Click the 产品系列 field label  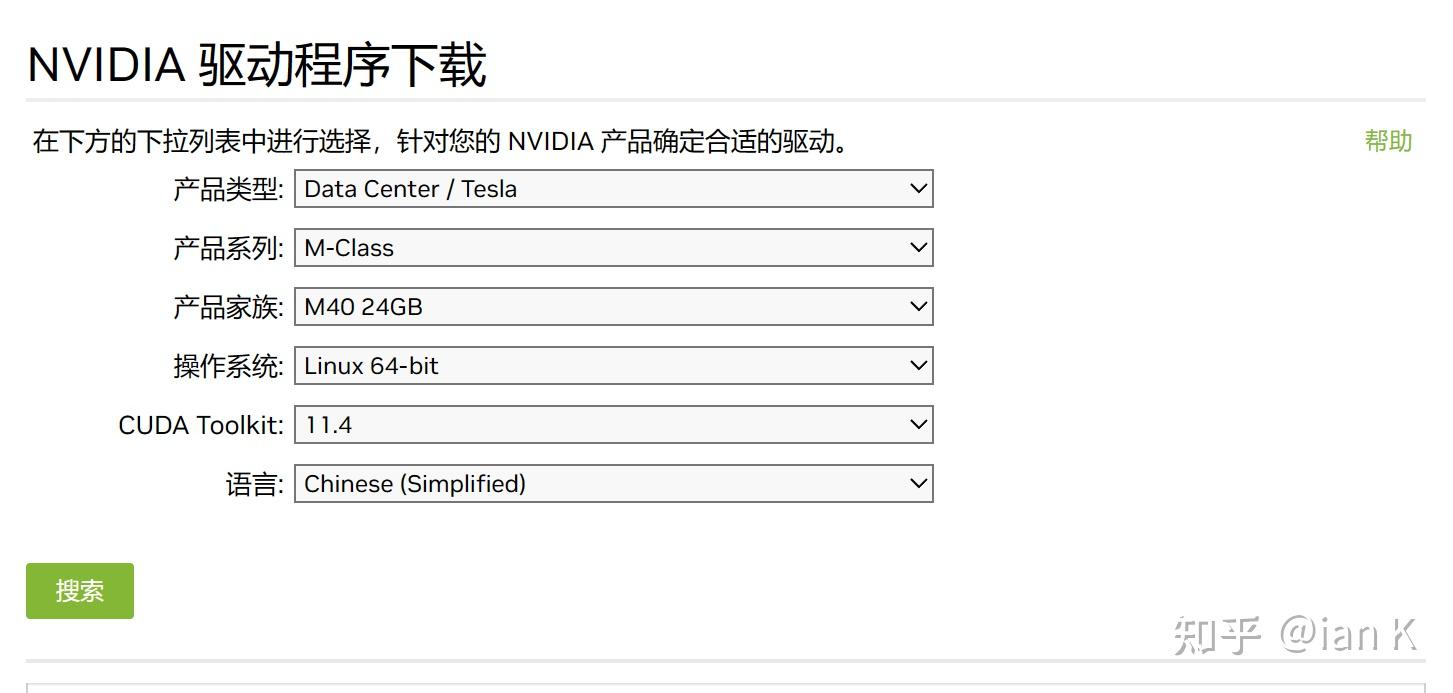click(x=228, y=248)
